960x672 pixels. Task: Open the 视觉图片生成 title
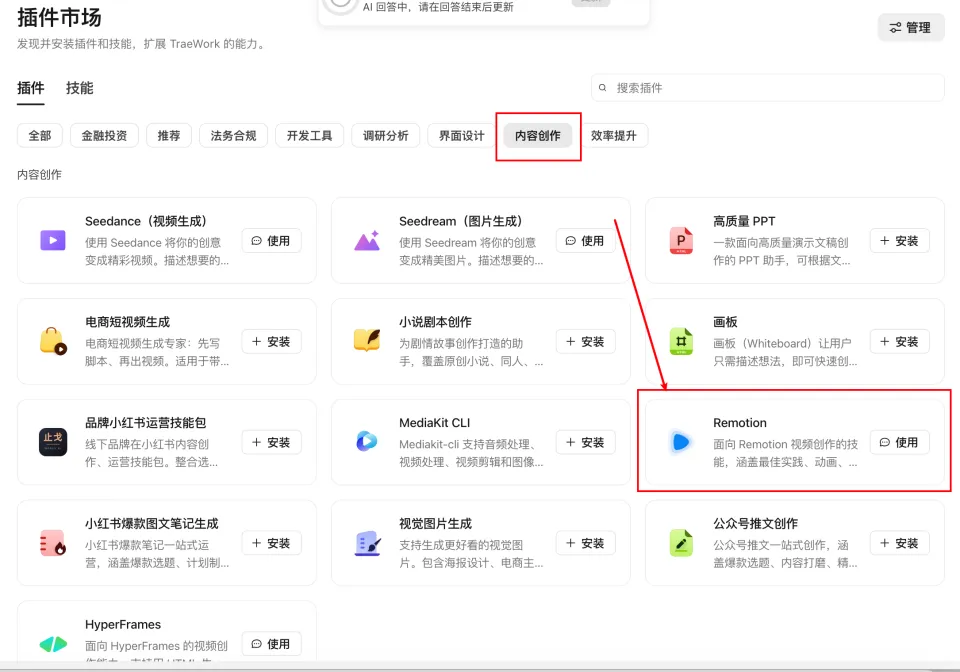click(x=435, y=524)
